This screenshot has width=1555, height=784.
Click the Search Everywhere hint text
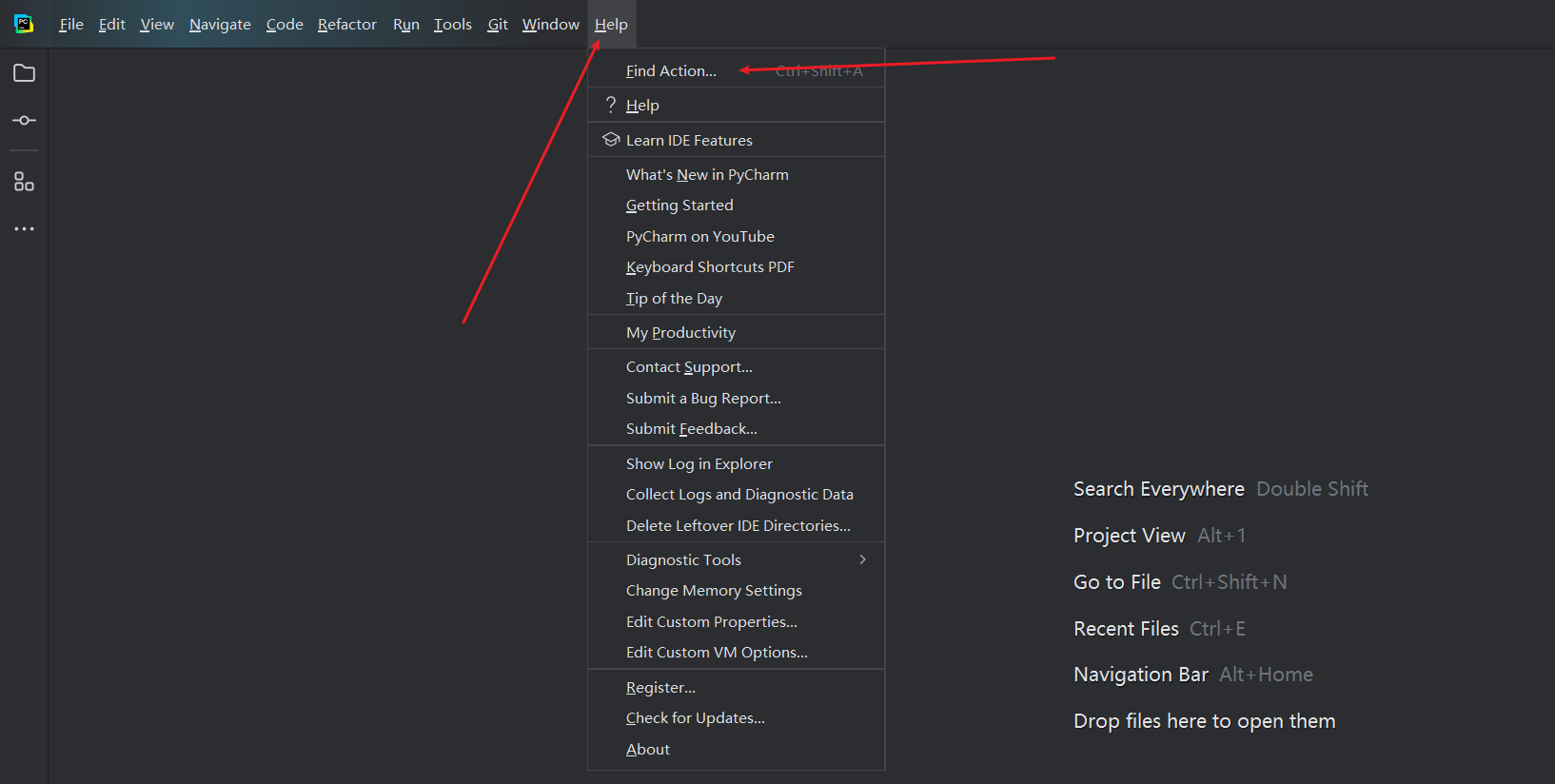[x=1159, y=489]
